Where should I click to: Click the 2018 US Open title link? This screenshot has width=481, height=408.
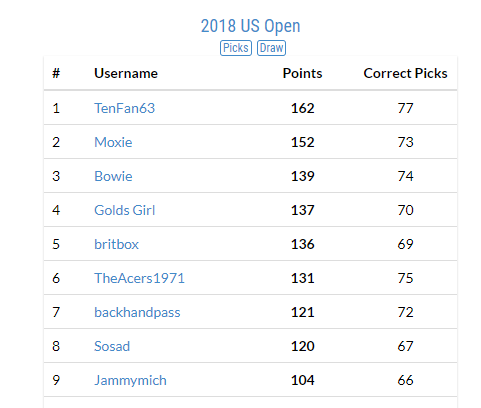[250, 26]
